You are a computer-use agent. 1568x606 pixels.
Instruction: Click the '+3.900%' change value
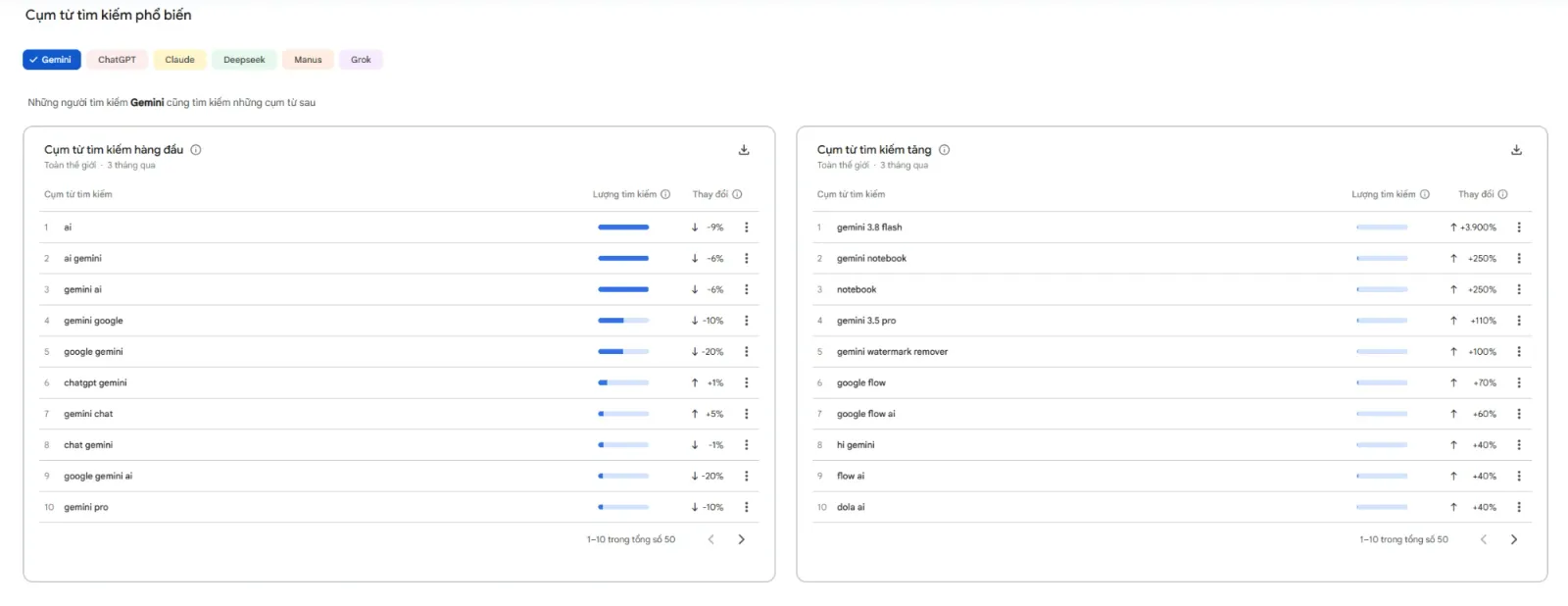[1478, 227]
